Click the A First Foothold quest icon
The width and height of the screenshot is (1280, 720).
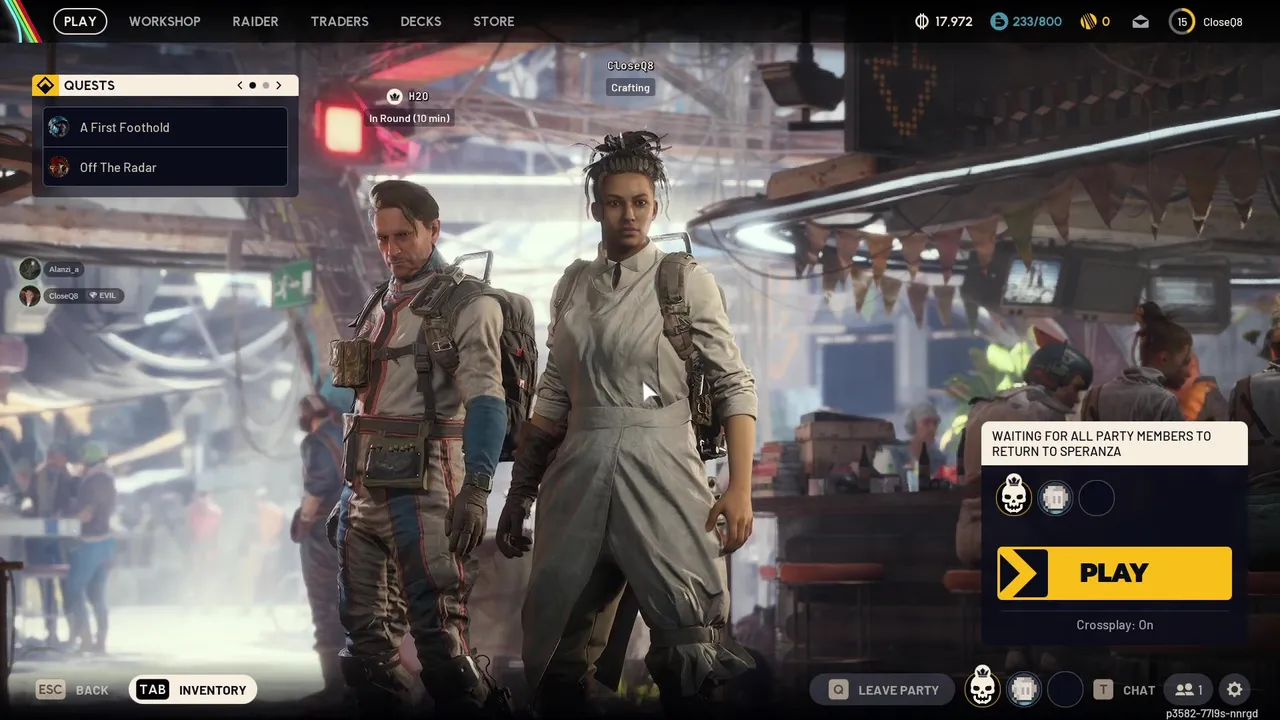59,127
